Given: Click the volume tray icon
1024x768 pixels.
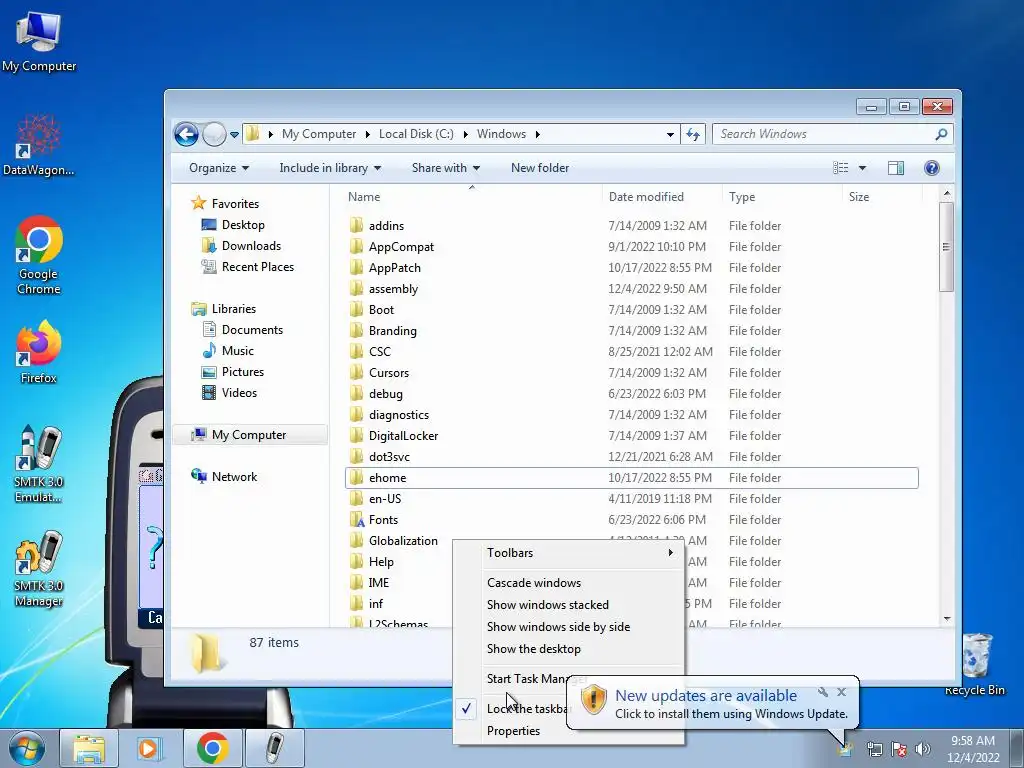Looking at the screenshot, I should (x=923, y=749).
